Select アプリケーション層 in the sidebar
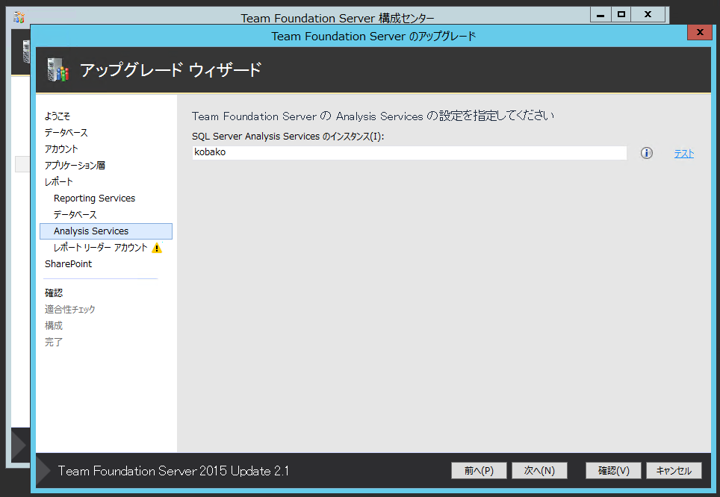Image resolution: width=720 pixels, height=497 pixels. coord(75,165)
